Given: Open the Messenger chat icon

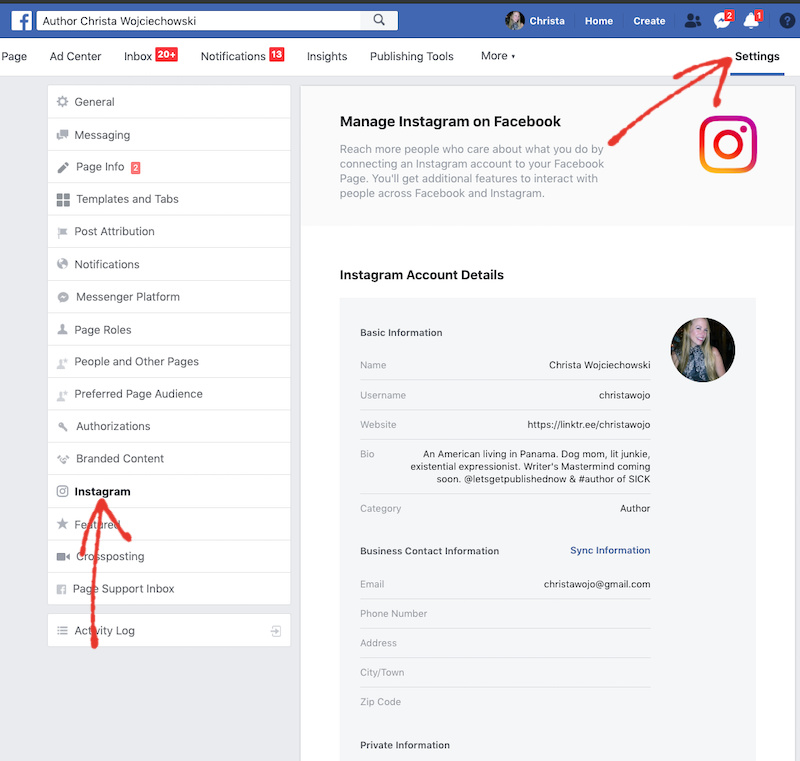Looking at the screenshot, I should 722,20.
